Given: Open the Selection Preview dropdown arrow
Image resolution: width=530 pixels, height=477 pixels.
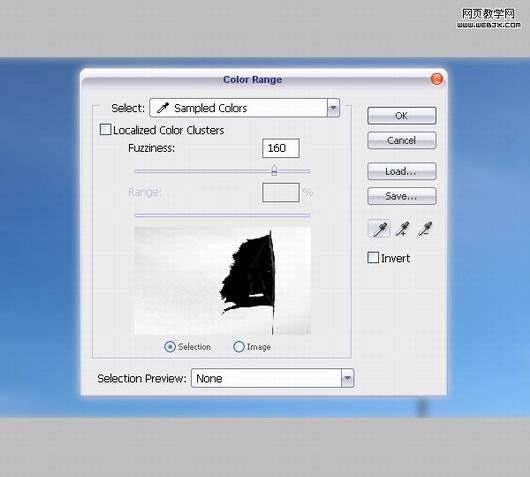Looking at the screenshot, I should click(x=347, y=378).
